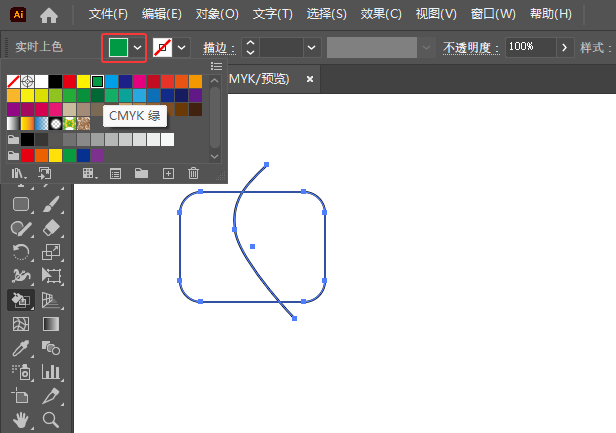The image size is (616, 433).
Task: Click the new color group folder icon
Action: [x=141, y=173]
